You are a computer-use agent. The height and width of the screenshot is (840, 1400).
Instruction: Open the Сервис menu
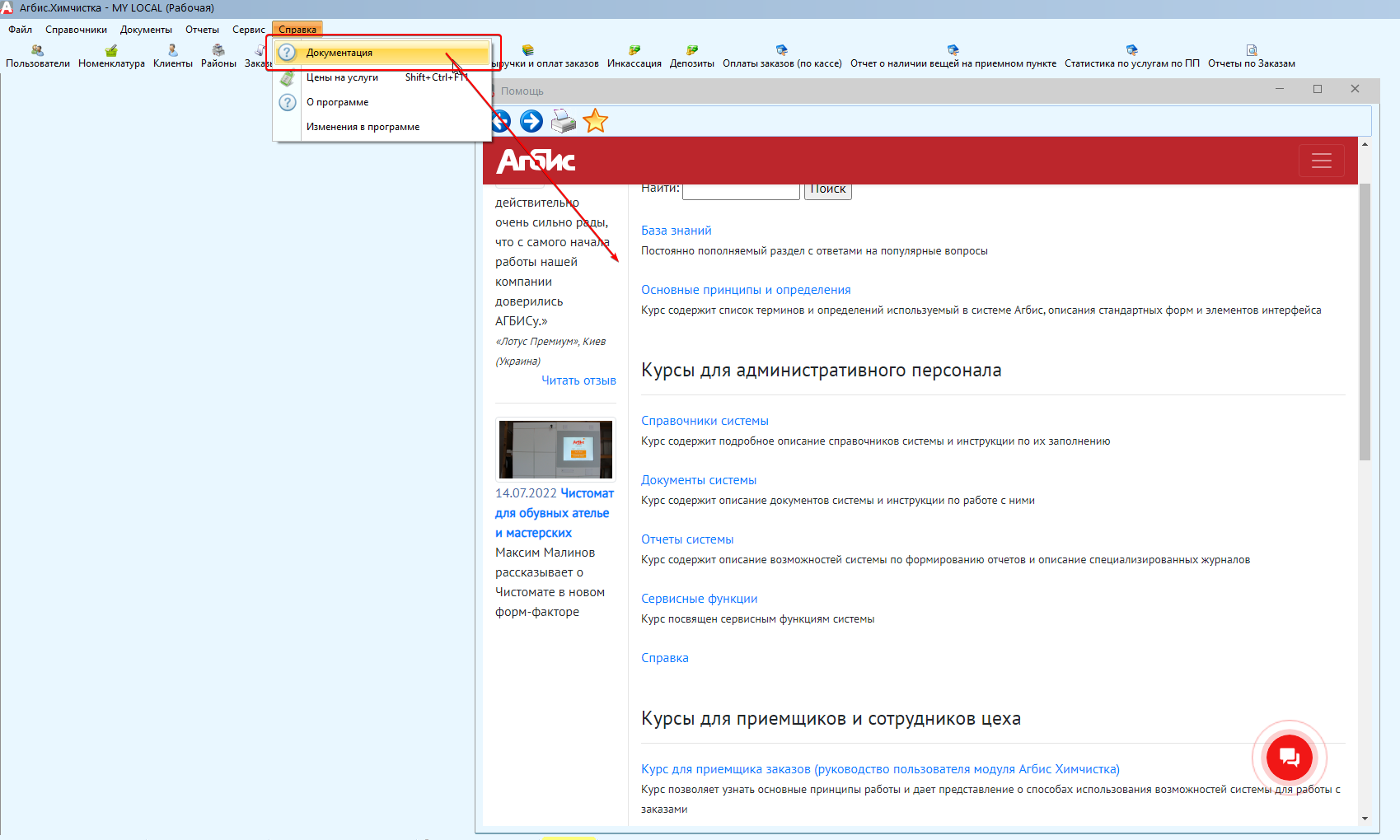click(248, 30)
